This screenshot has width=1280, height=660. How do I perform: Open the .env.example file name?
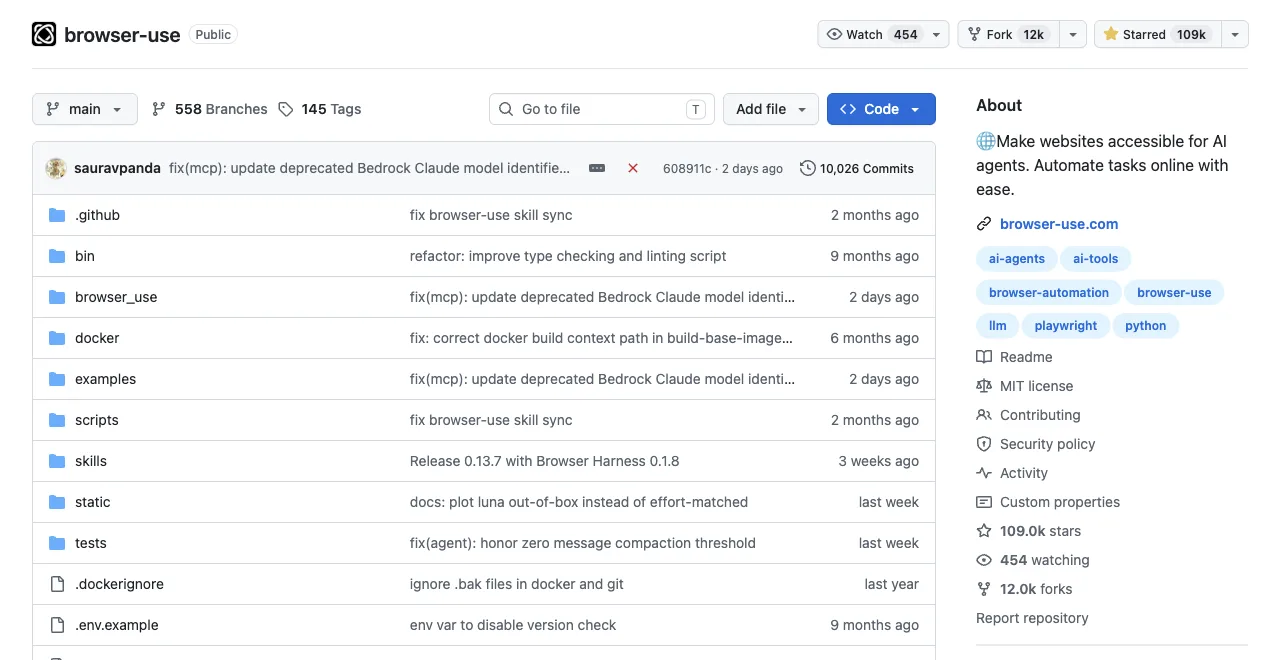(x=117, y=625)
